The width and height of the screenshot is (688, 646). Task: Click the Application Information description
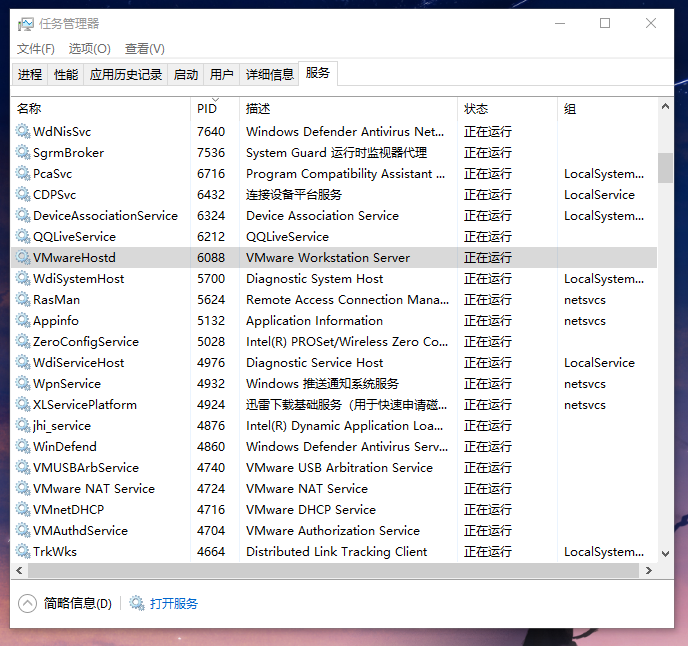click(315, 321)
